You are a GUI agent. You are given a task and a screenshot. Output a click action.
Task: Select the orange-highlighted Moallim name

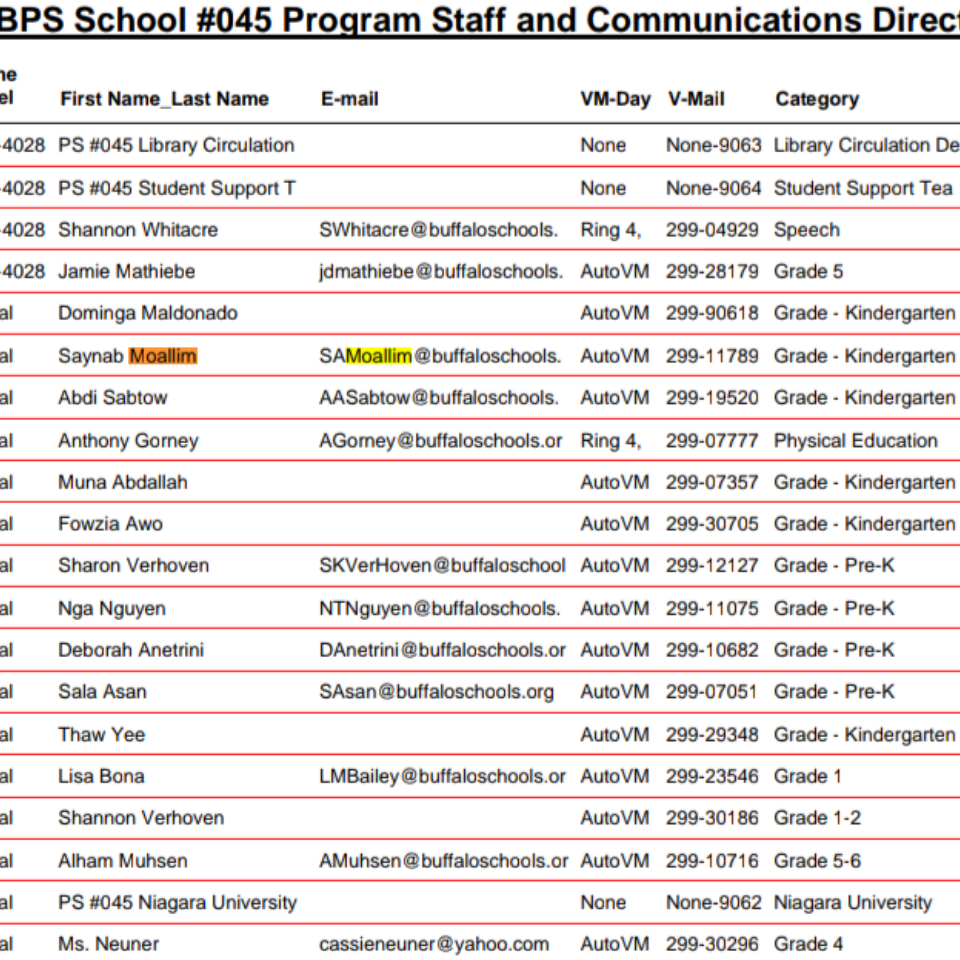click(x=163, y=356)
